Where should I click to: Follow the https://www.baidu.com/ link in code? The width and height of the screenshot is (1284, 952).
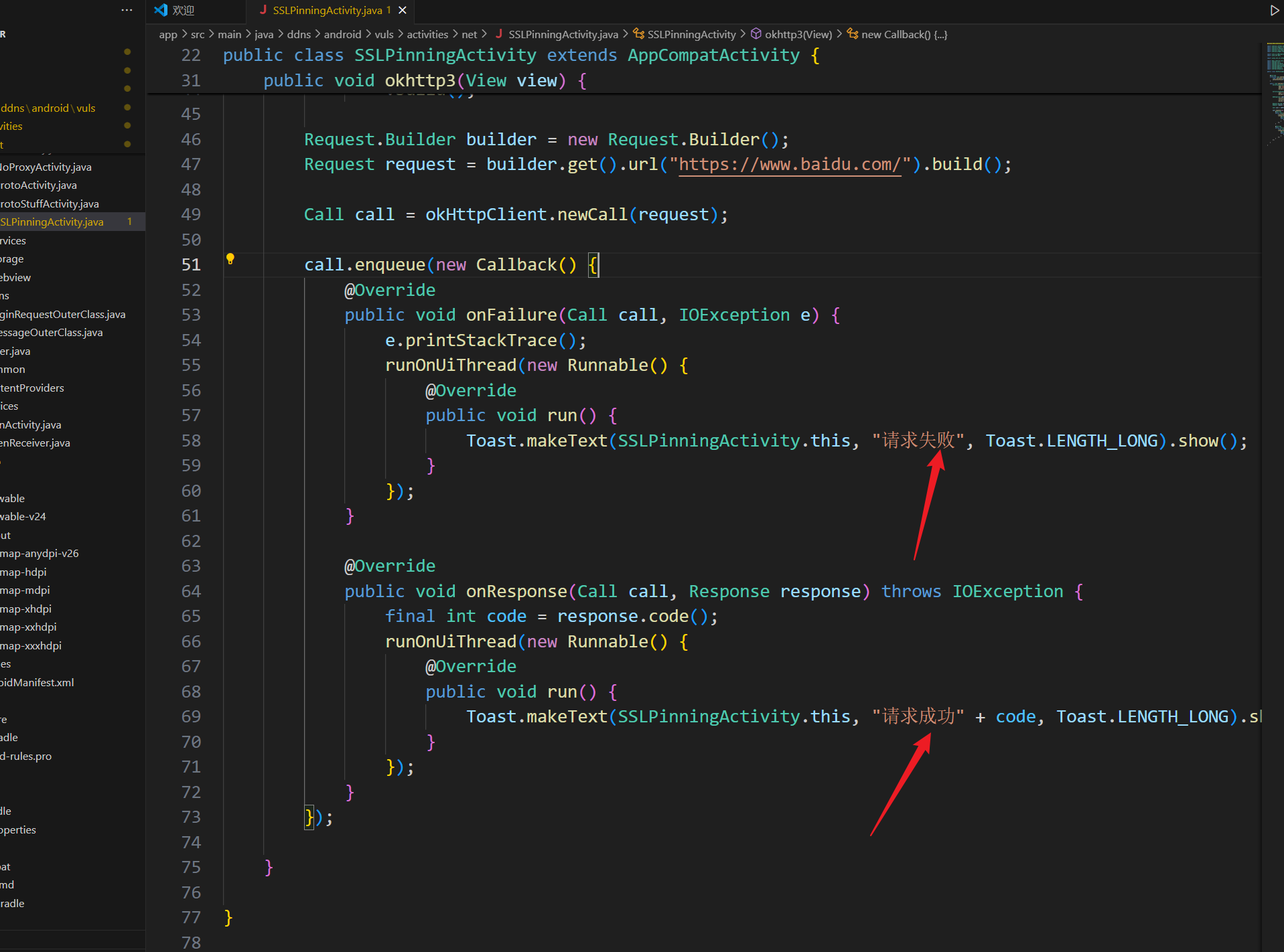[790, 165]
